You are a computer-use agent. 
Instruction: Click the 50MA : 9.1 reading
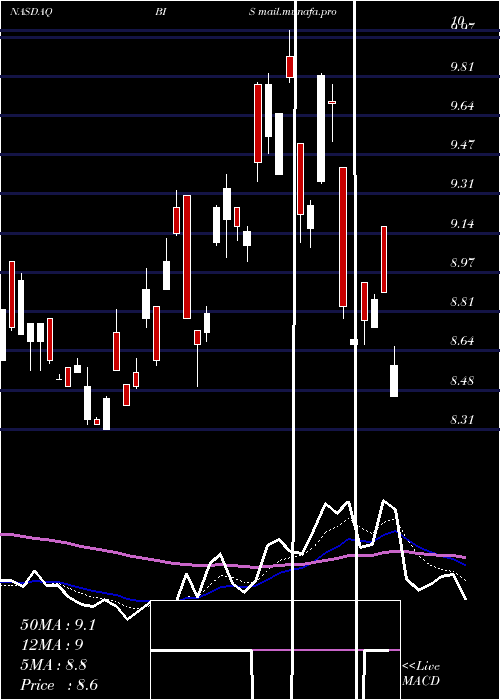coord(58,625)
